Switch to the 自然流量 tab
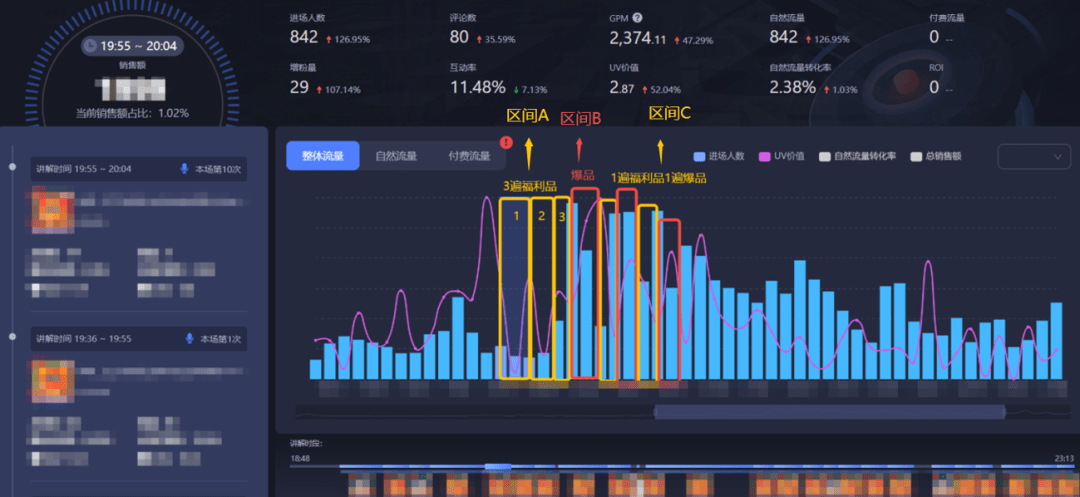 click(396, 156)
